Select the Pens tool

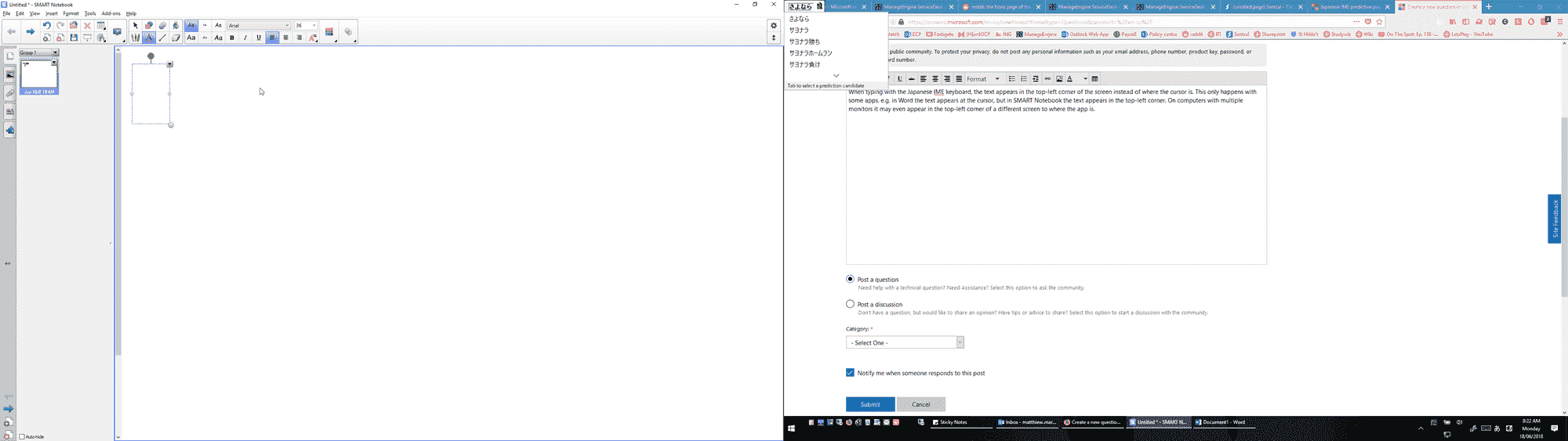point(136,38)
